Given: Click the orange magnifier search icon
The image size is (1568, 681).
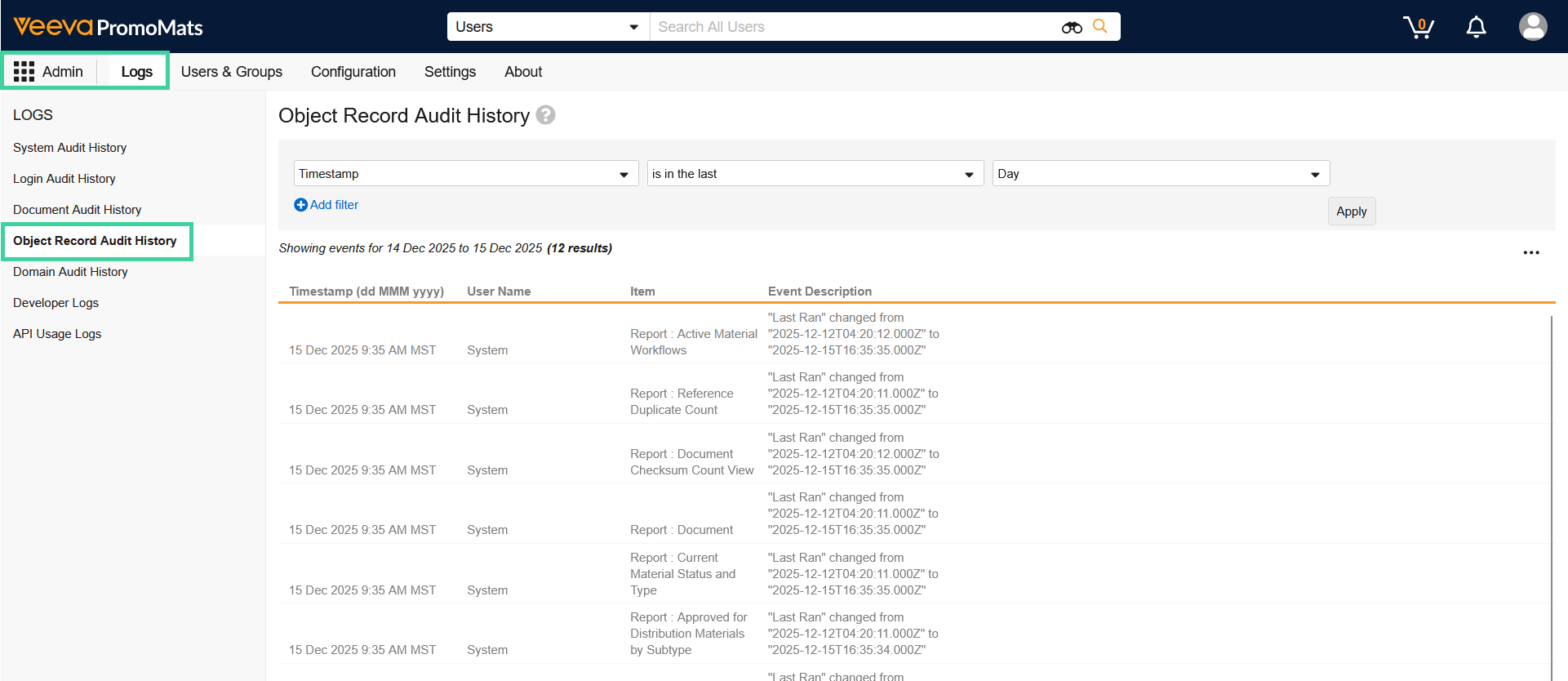Looking at the screenshot, I should click(1100, 26).
